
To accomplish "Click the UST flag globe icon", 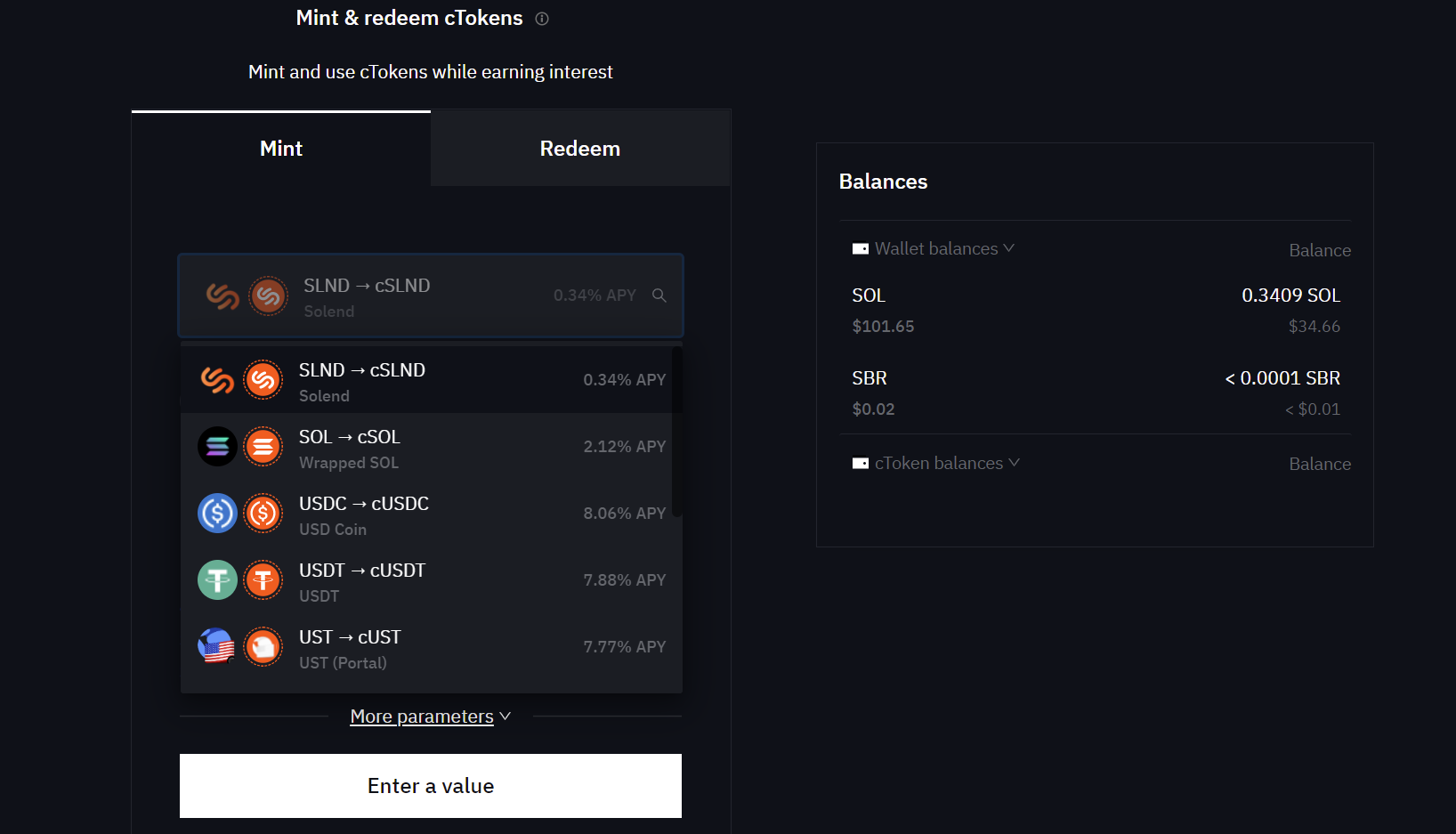I will [x=217, y=647].
